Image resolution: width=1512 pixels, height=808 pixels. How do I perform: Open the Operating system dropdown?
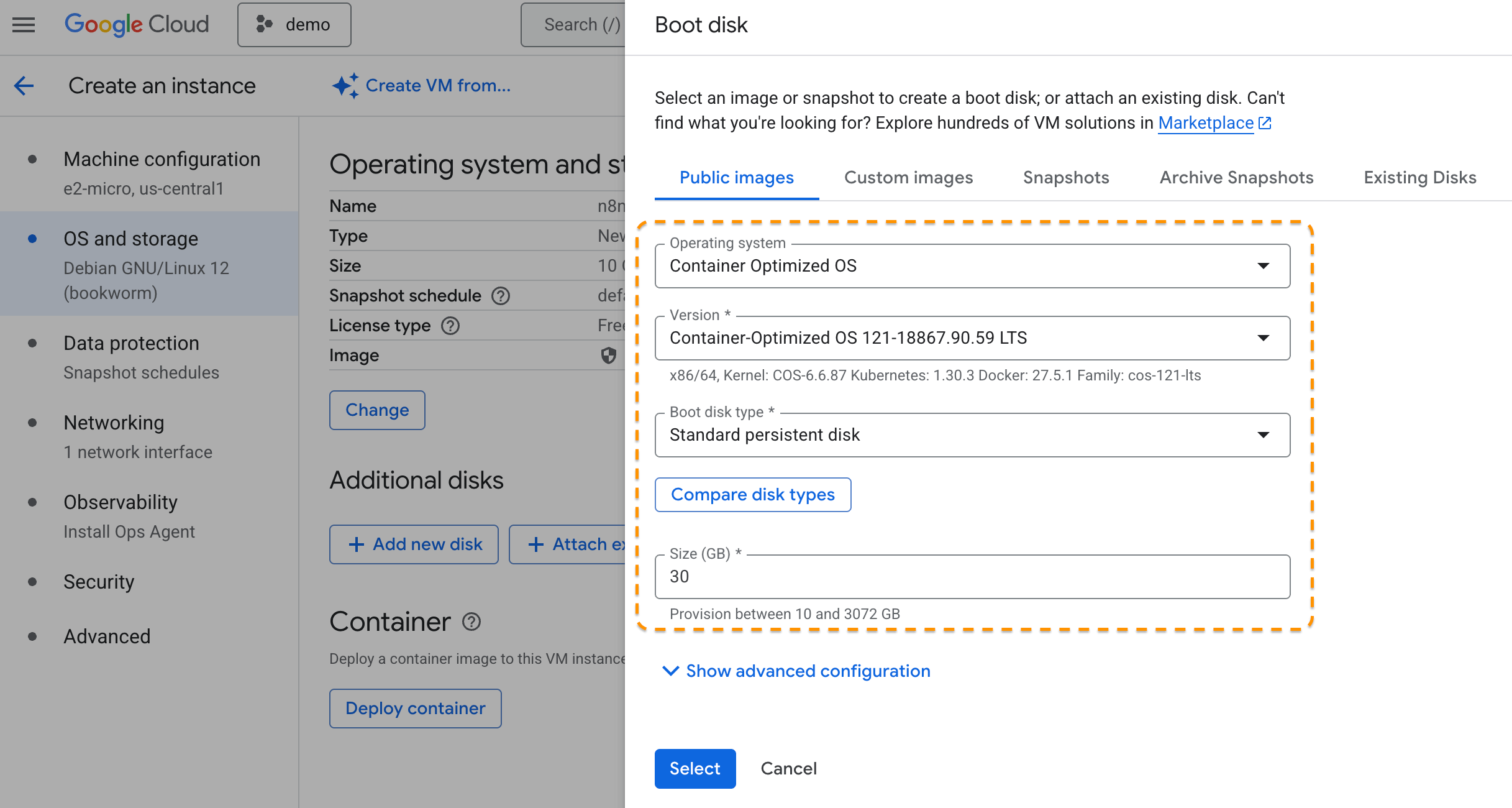click(972, 266)
